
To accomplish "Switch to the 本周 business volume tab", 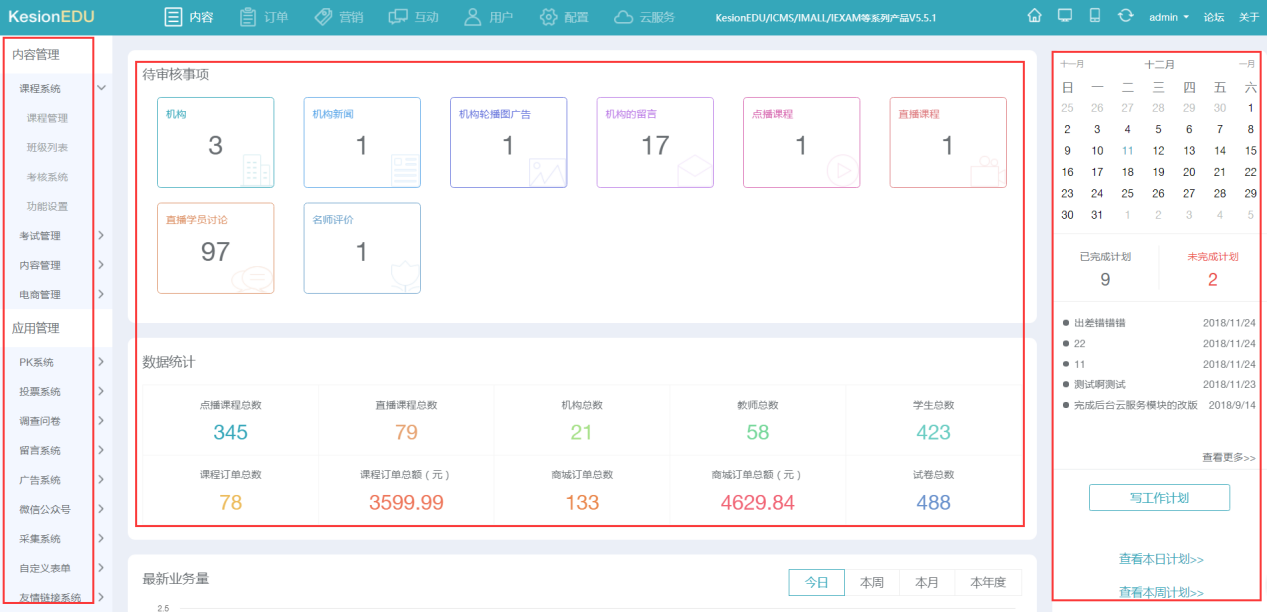I will pyautogui.click(x=871, y=582).
